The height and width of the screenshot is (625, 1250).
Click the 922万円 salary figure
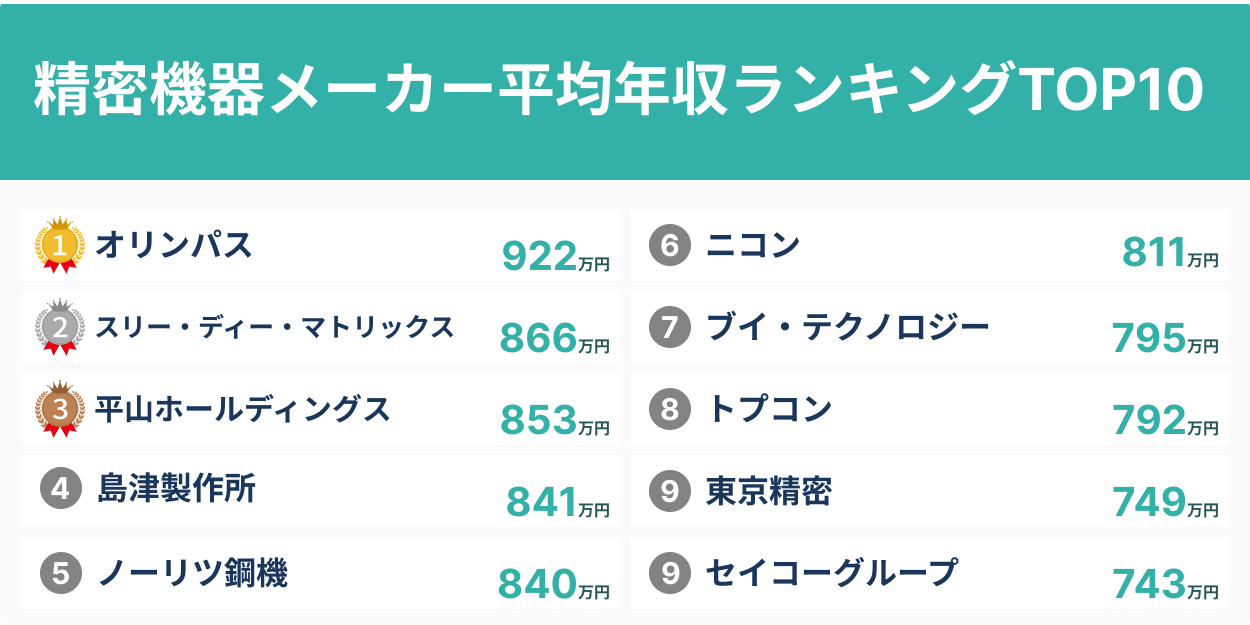[555, 258]
